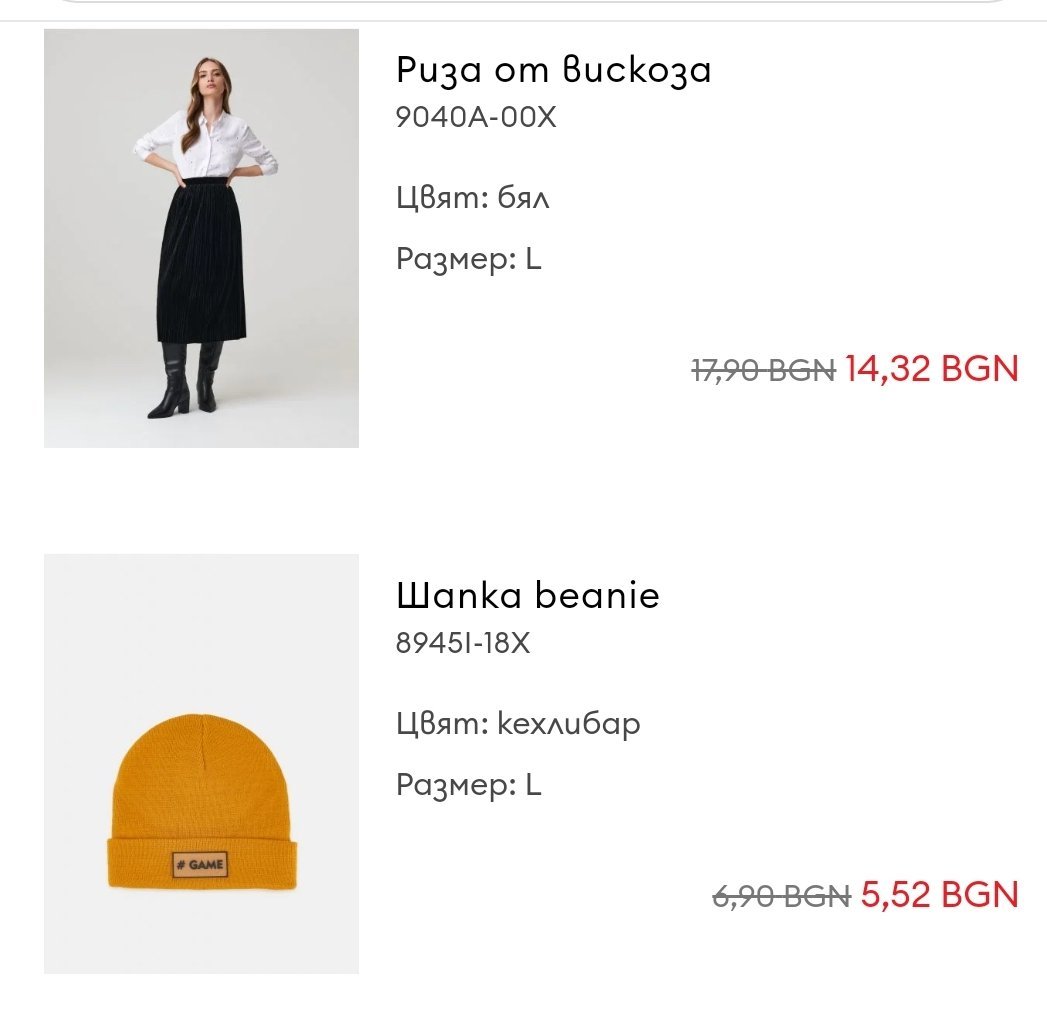Screen dimensions: 1047x1023
Task: Click the black boots in the shirt photo
Action: click(x=185, y=380)
